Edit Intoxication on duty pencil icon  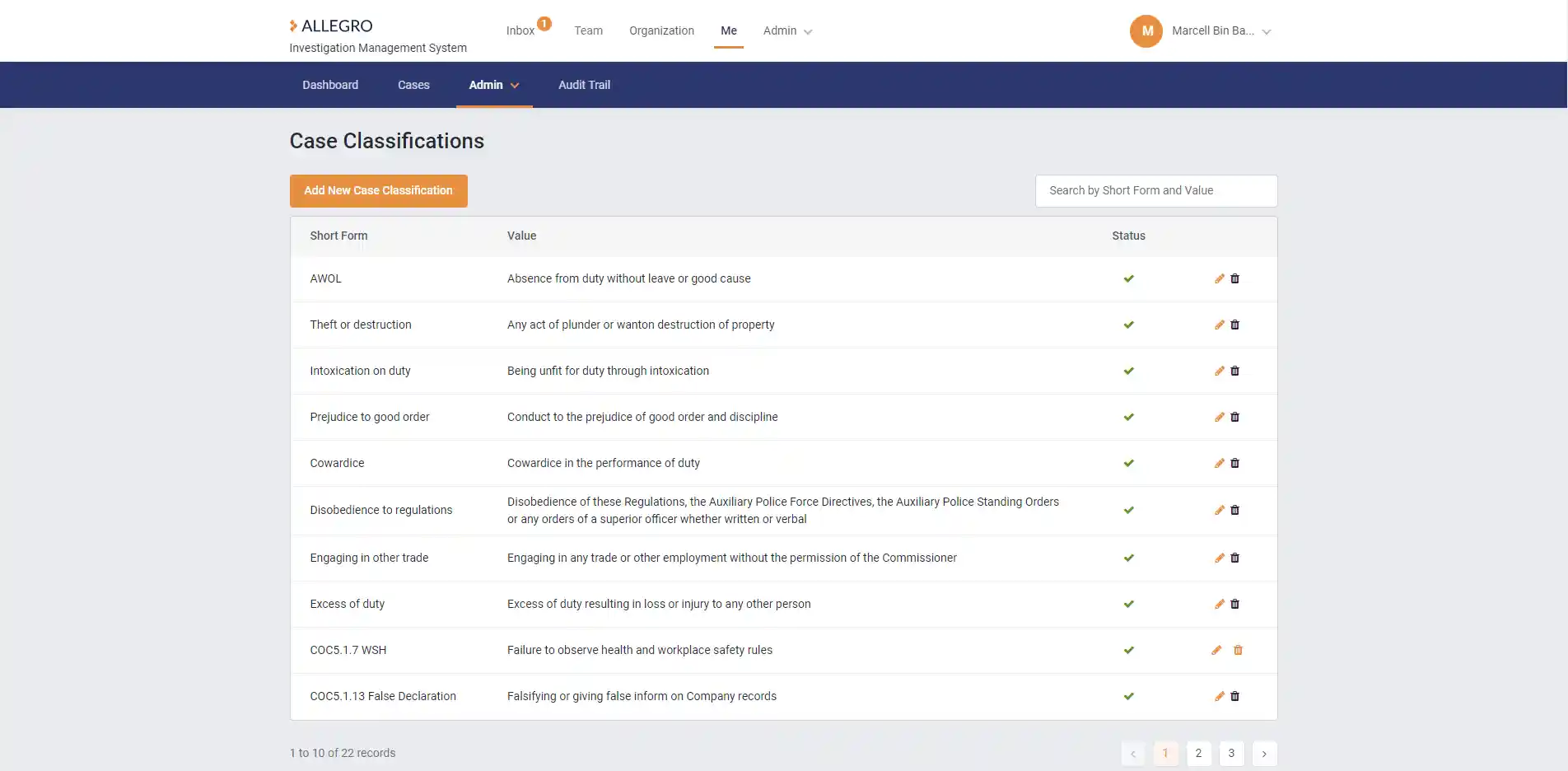coord(1220,371)
